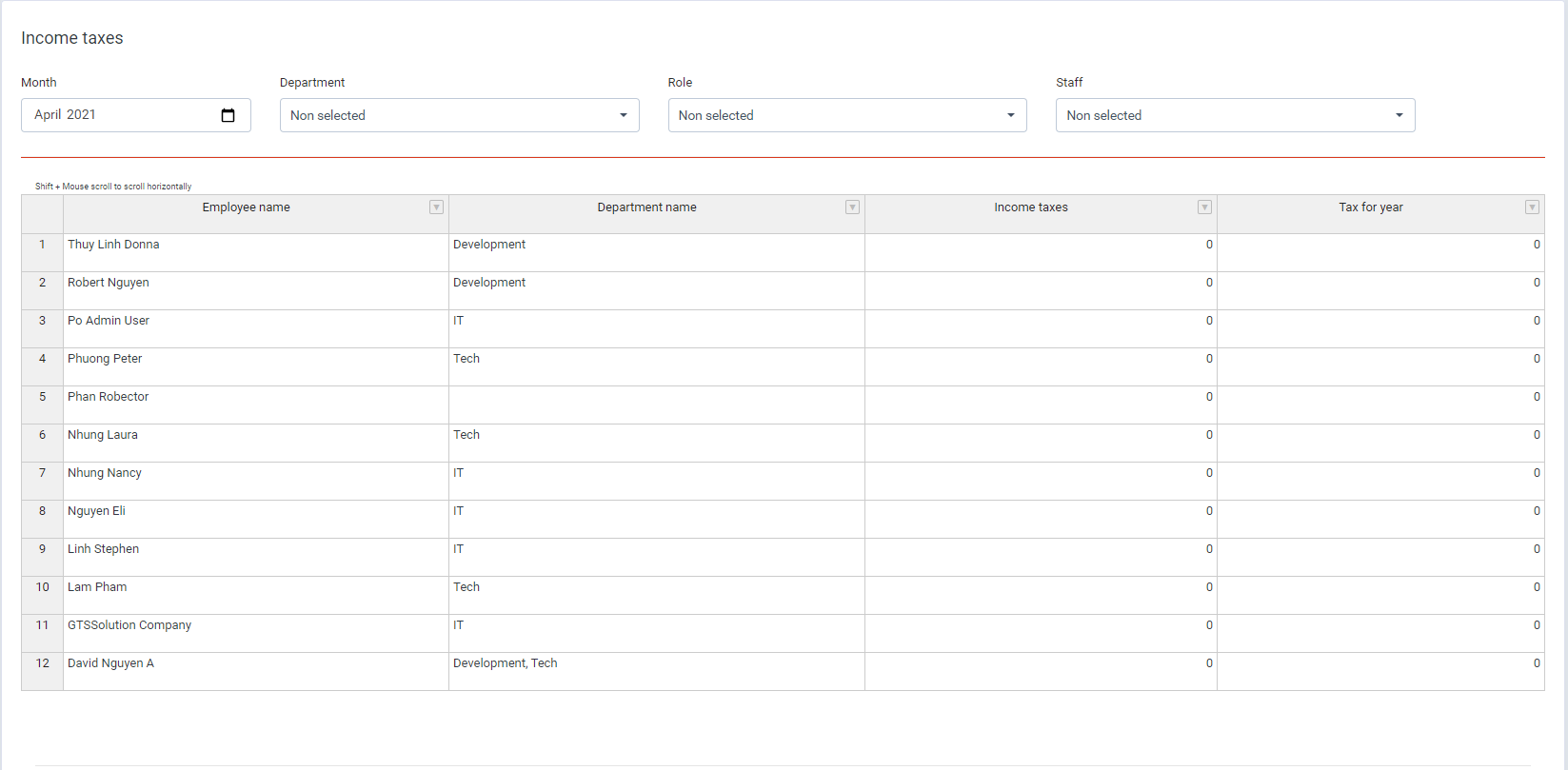
Task: Expand the Role dropdown
Action: (x=846, y=115)
